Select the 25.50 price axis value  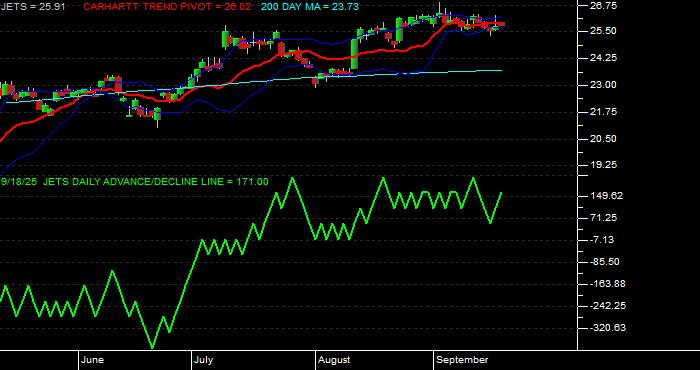click(604, 31)
